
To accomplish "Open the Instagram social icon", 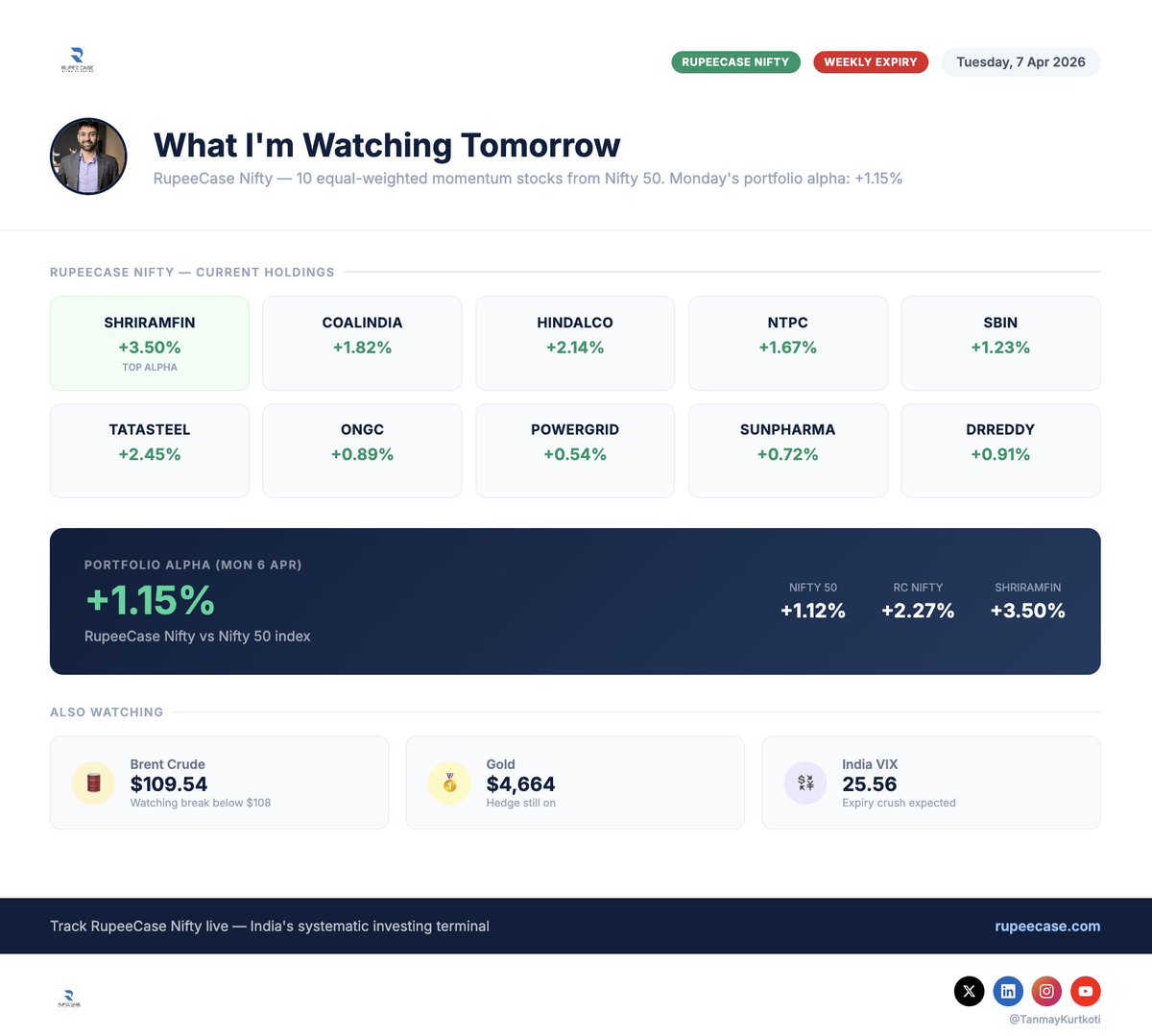I will [x=1046, y=991].
